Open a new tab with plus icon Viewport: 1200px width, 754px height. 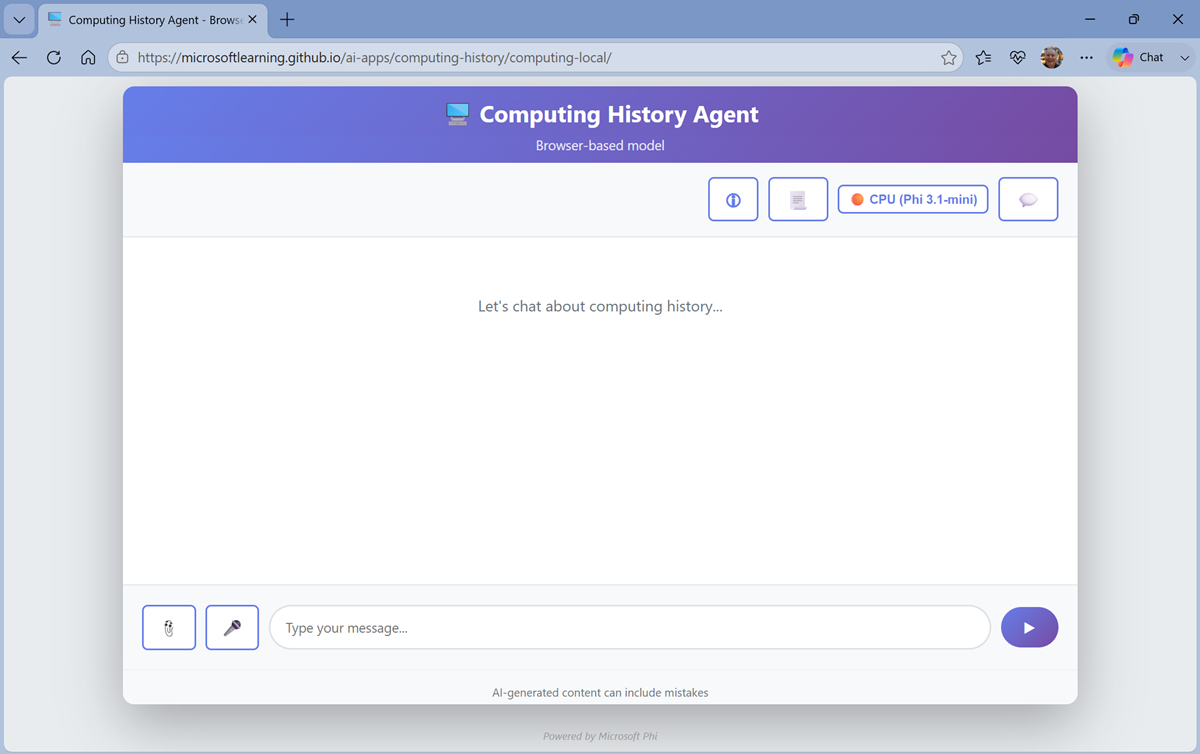tap(287, 20)
